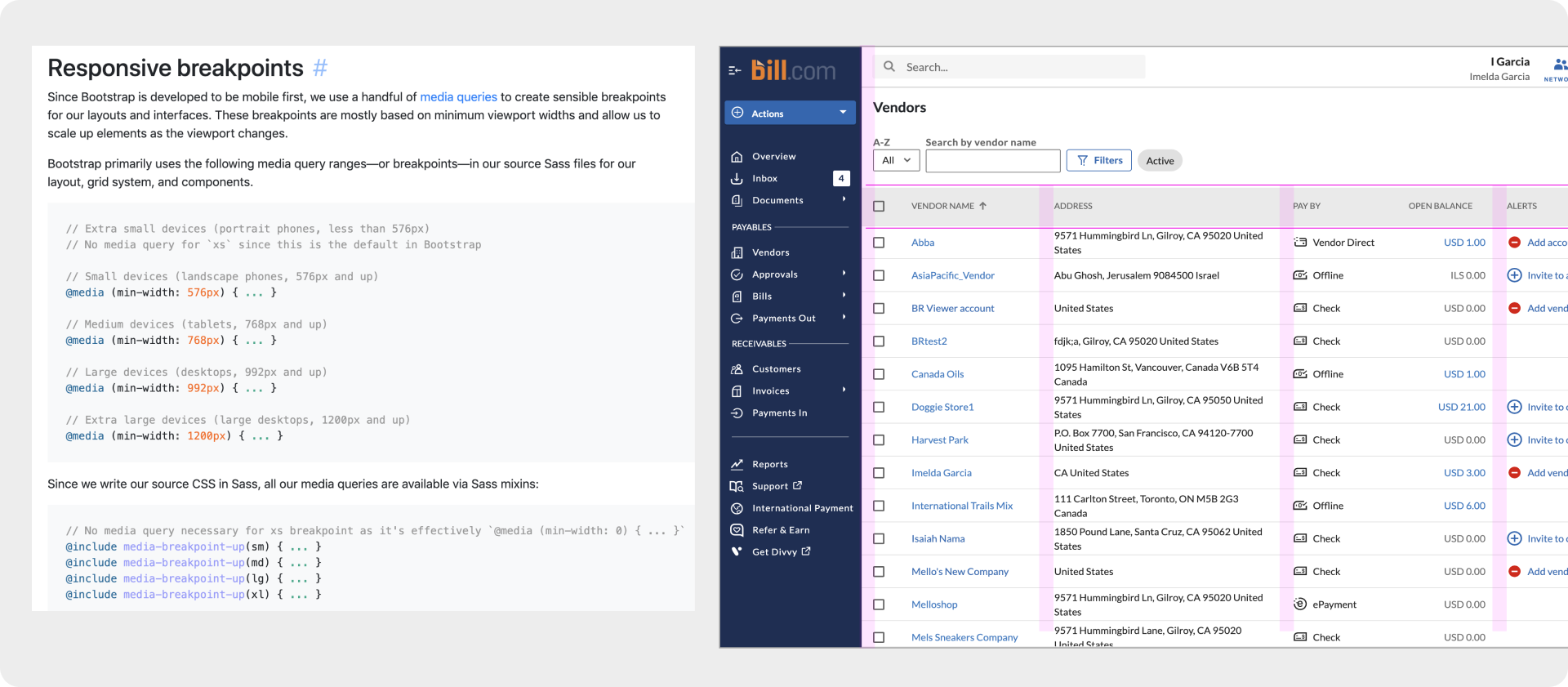
Task: Toggle the select-all vendors header checkbox
Action: (879, 206)
